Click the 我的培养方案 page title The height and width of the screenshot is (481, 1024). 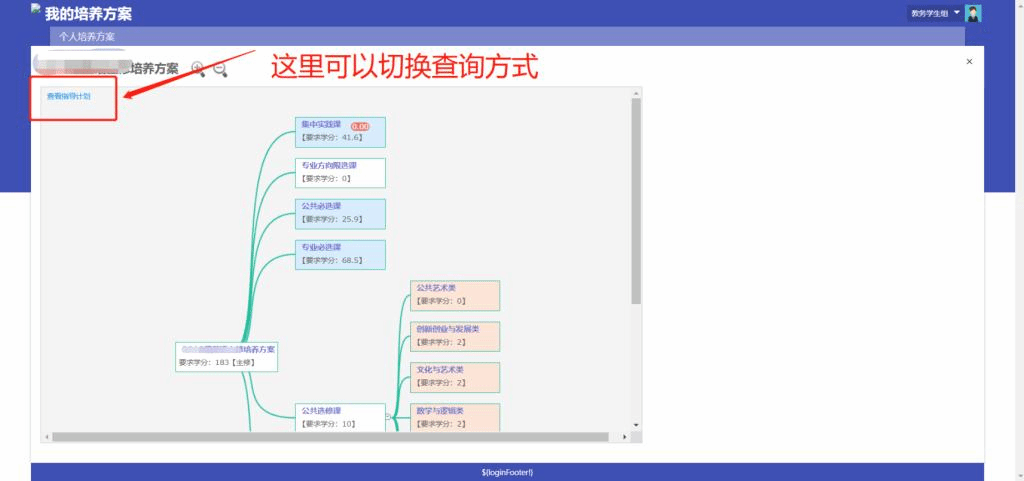click(x=88, y=14)
